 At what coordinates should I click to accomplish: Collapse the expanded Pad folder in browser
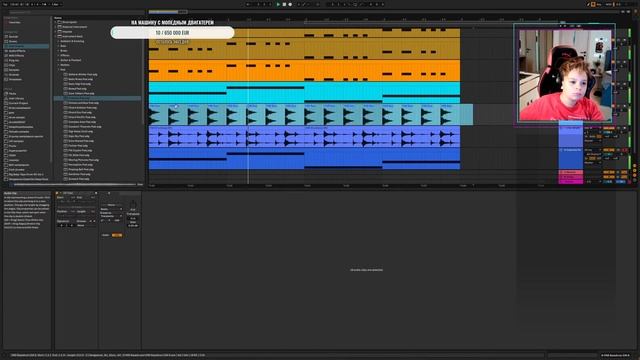coord(58,69)
